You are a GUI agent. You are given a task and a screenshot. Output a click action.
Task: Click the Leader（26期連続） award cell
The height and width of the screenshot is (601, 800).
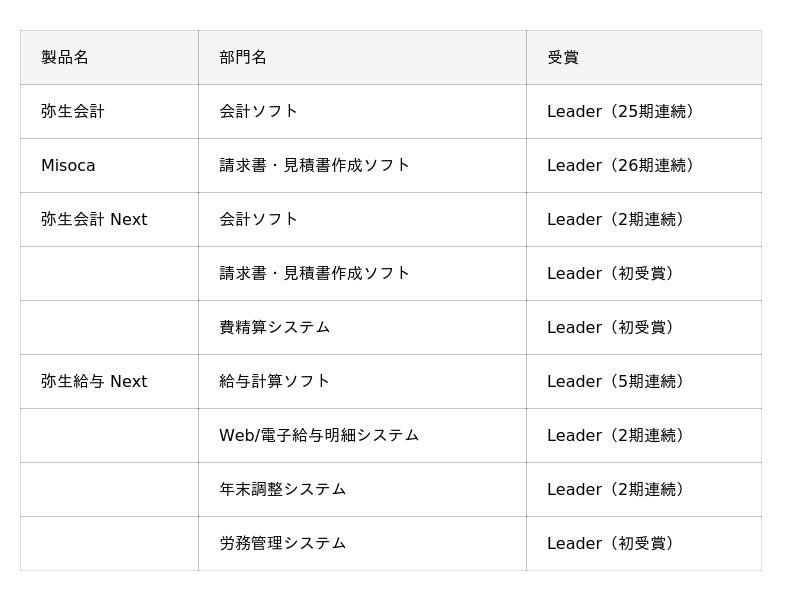point(621,165)
